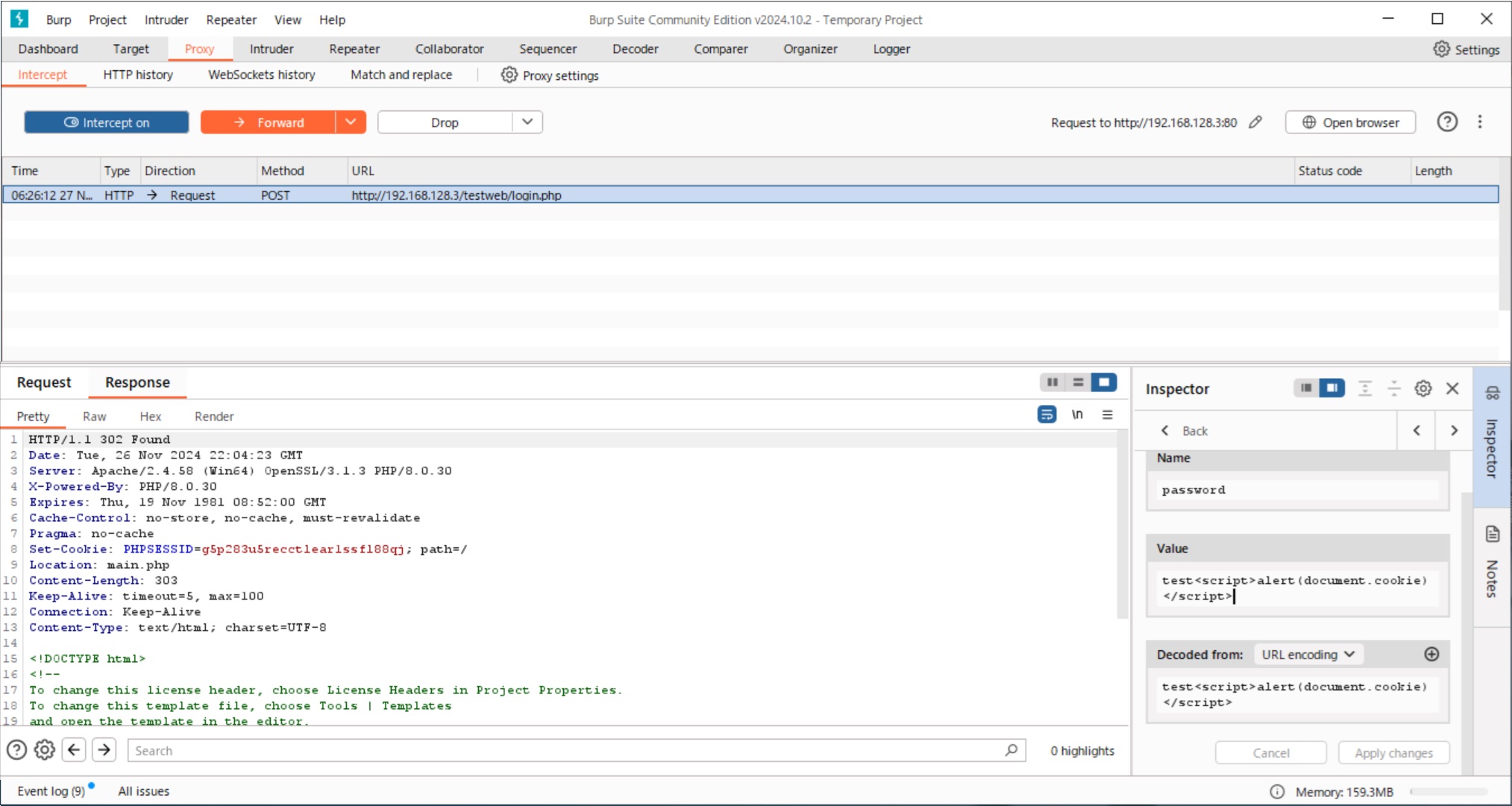Toggle line wrap in message editor
Image resolution: width=1512 pixels, height=806 pixels.
pyautogui.click(x=1047, y=415)
